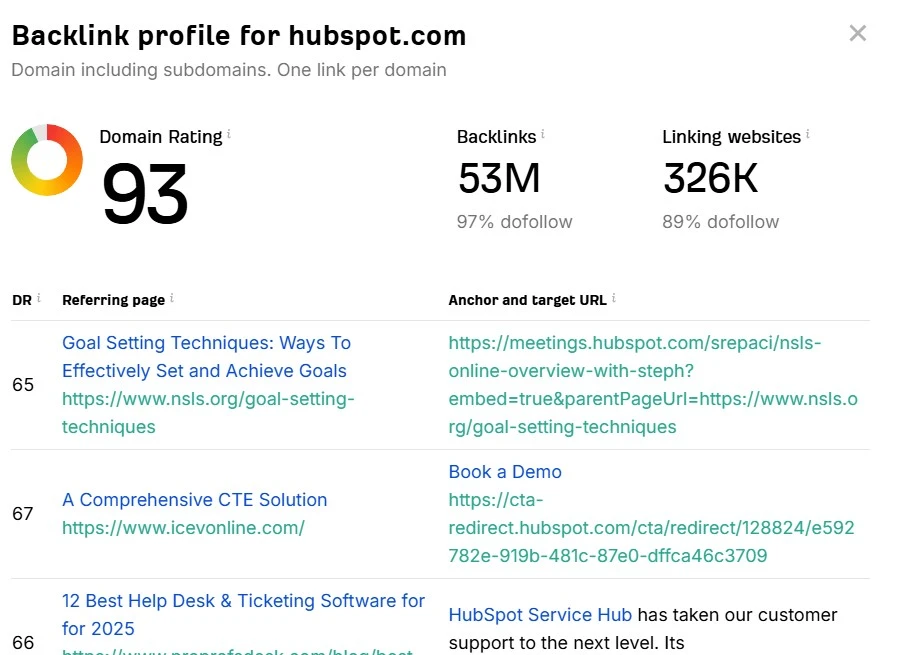Image resolution: width=907 pixels, height=655 pixels.
Task: Select the 326K linking websites figure
Action: [x=710, y=179]
